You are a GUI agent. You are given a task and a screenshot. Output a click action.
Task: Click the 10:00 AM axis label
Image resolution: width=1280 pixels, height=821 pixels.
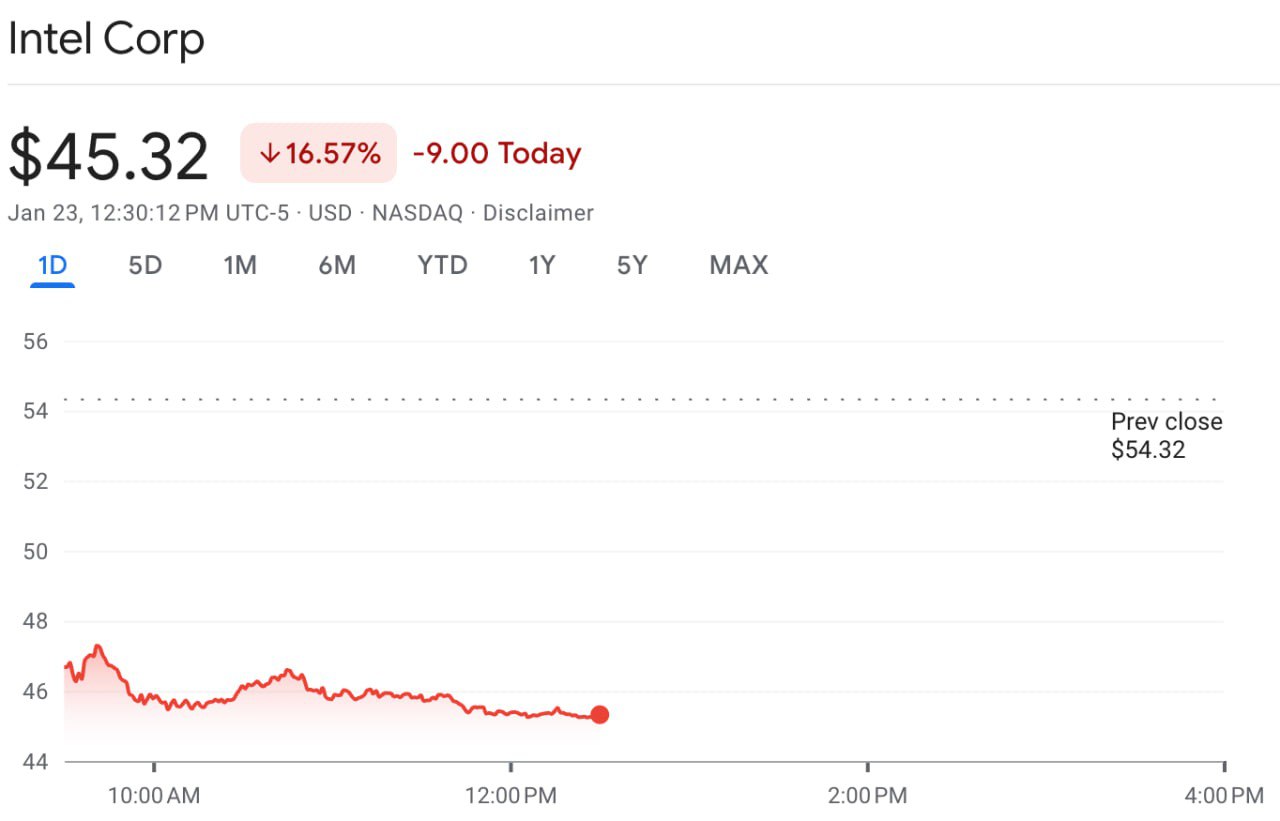click(154, 796)
